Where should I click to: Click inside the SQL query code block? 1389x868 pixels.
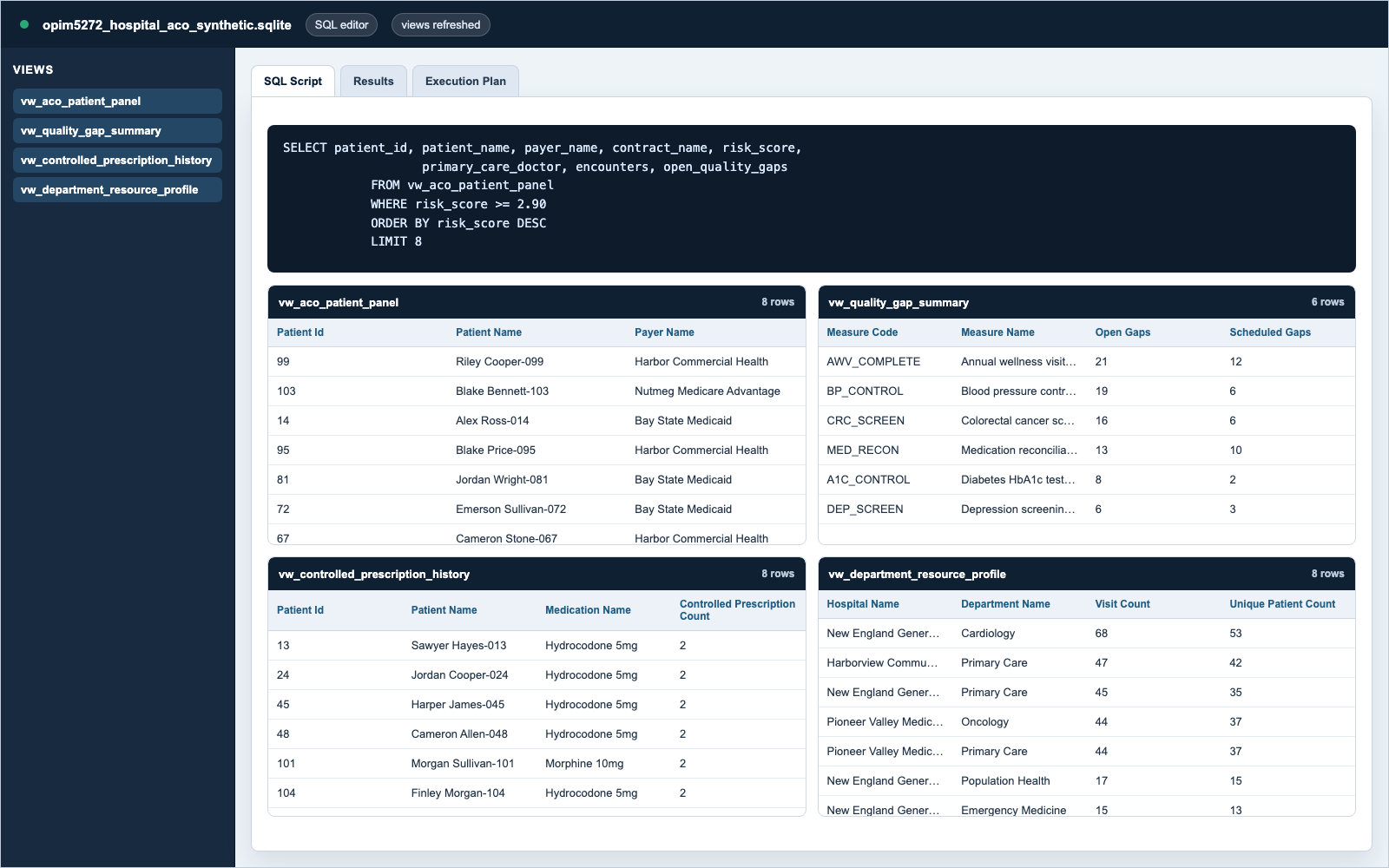(x=811, y=199)
